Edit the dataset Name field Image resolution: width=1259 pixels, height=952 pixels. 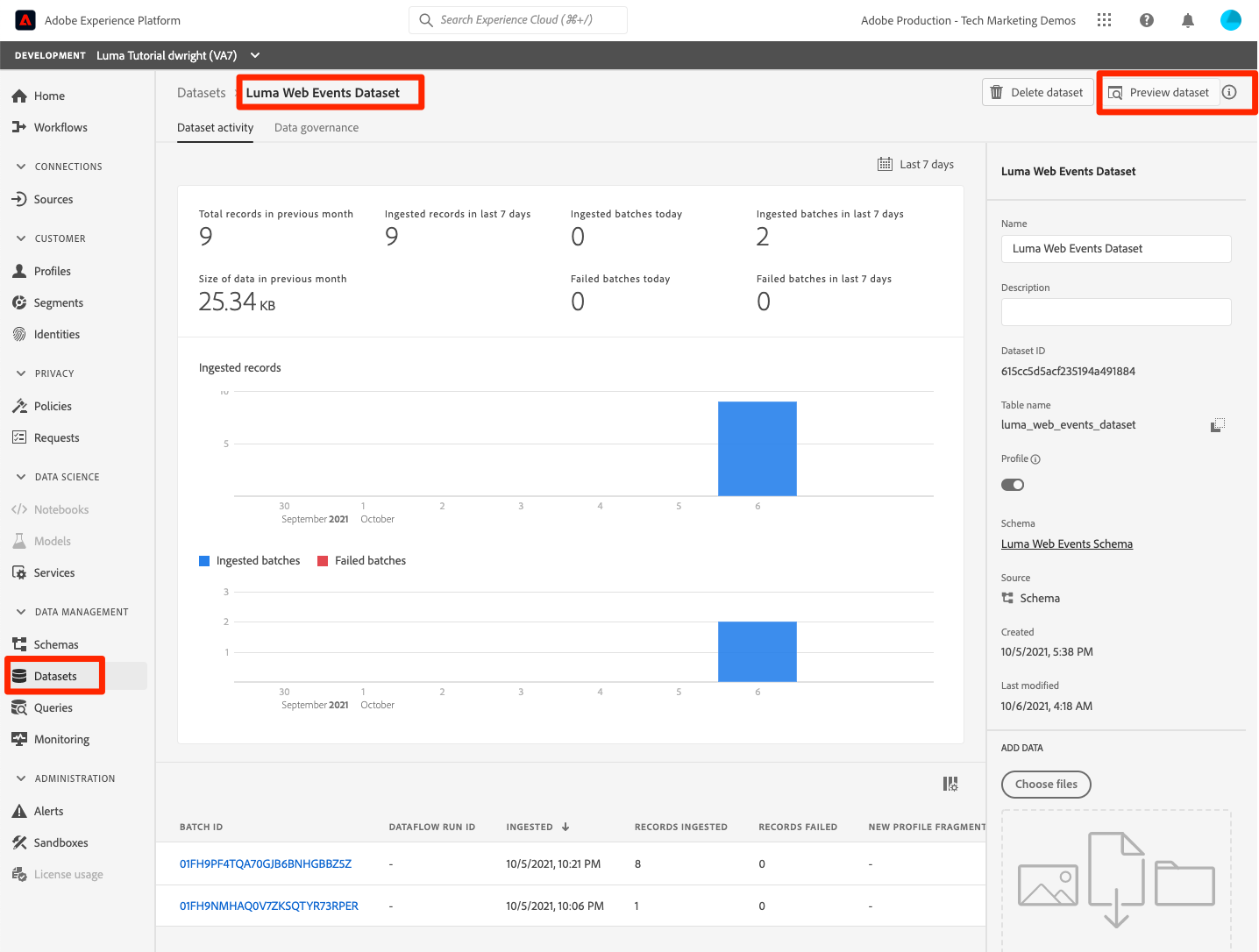(1116, 249)
